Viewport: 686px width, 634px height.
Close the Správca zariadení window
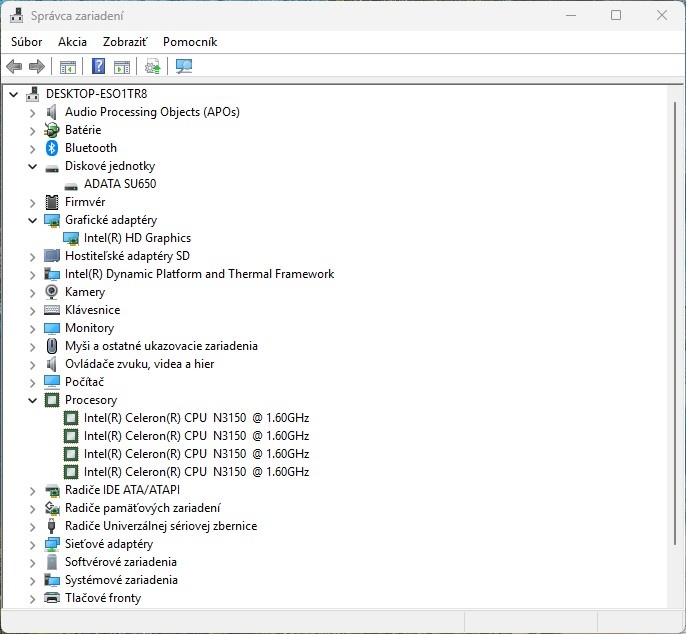tap(662, 15)
